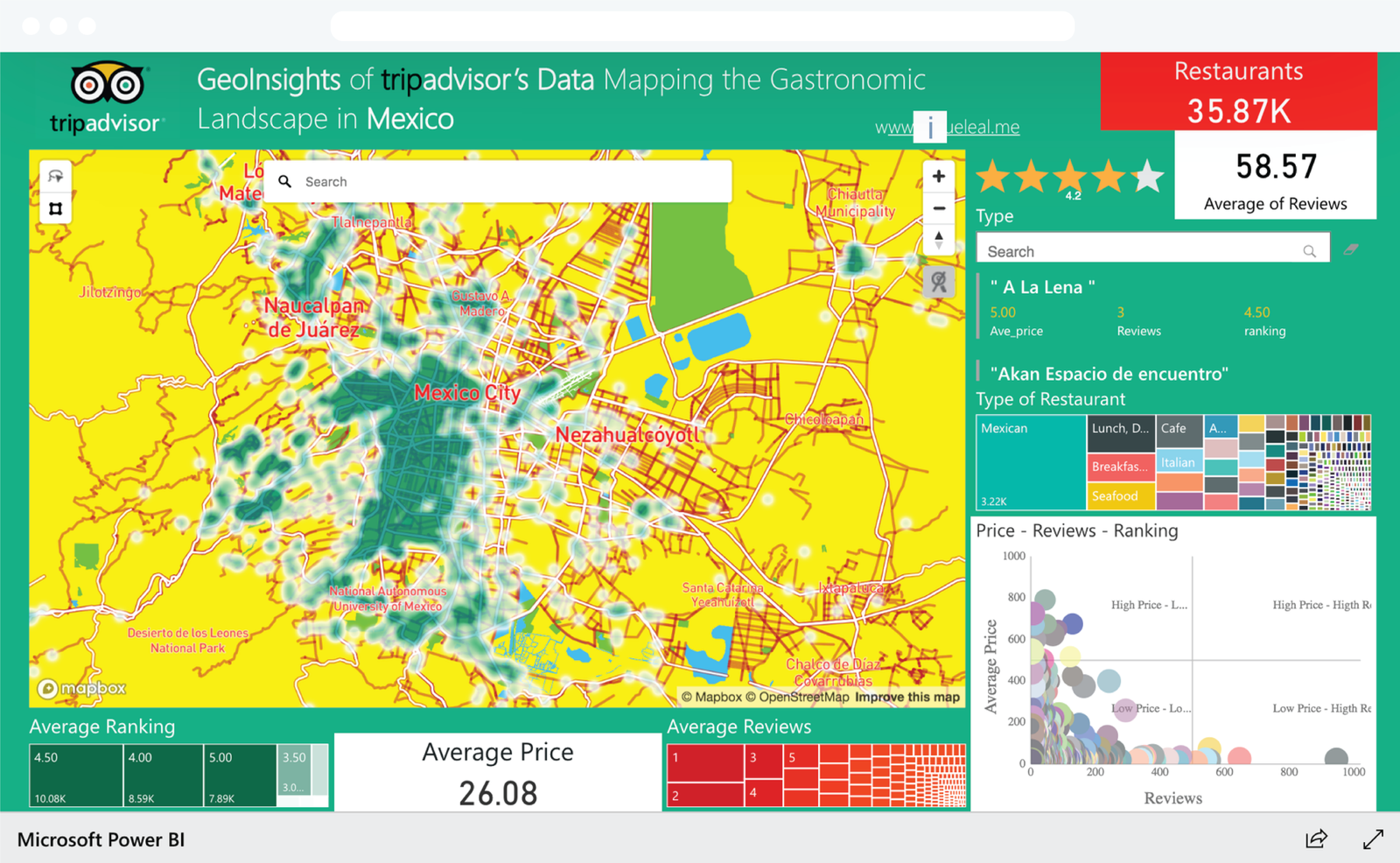Click the info icon in header
Screen dimensions: 1400x863
tap(929, 127)
